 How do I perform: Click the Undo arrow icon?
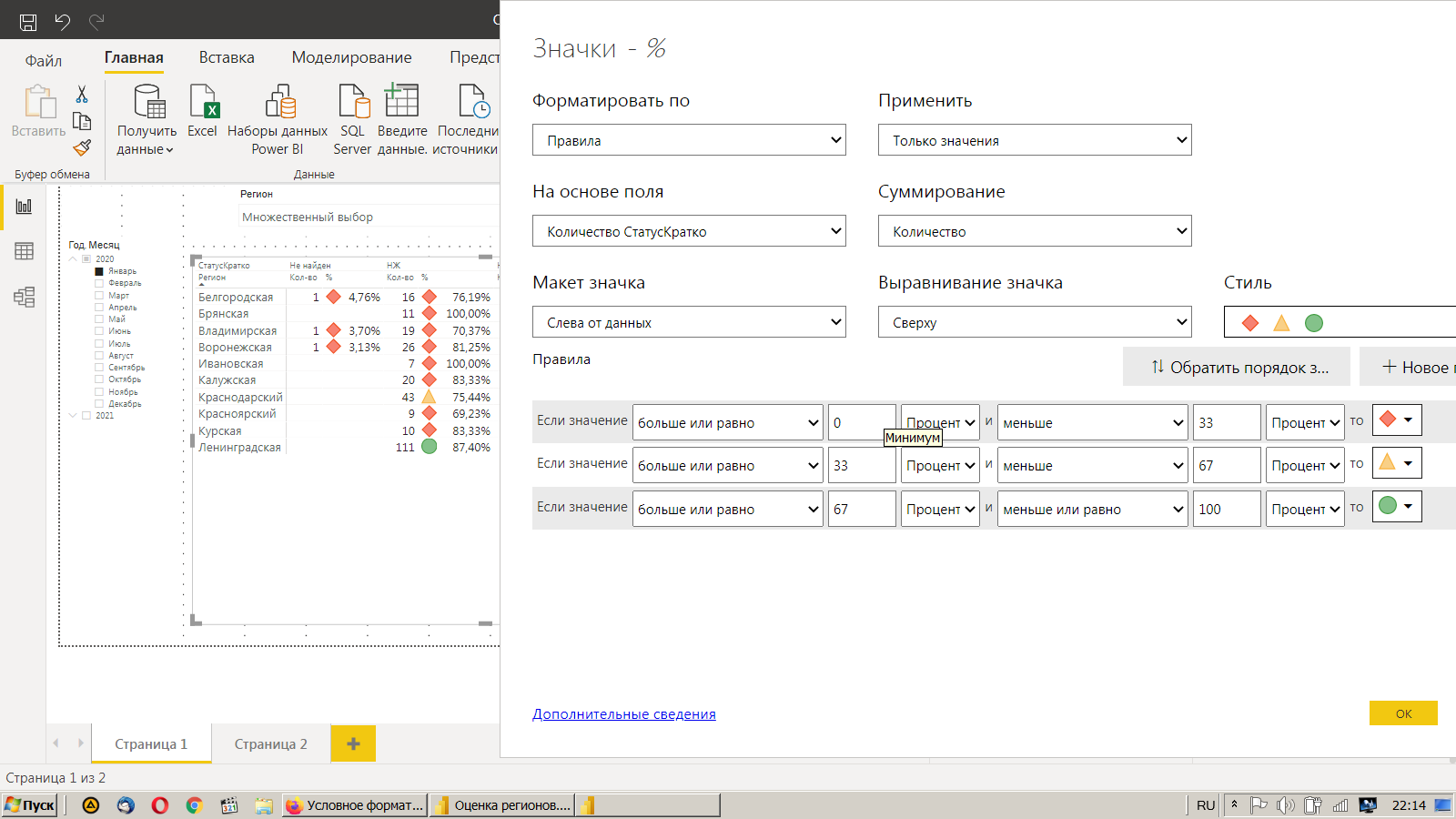pos(62,21)
